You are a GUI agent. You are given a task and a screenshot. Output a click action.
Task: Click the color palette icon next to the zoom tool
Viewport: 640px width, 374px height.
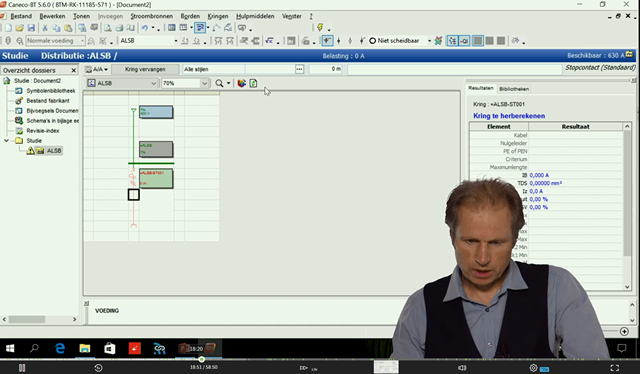click(242, 83)
